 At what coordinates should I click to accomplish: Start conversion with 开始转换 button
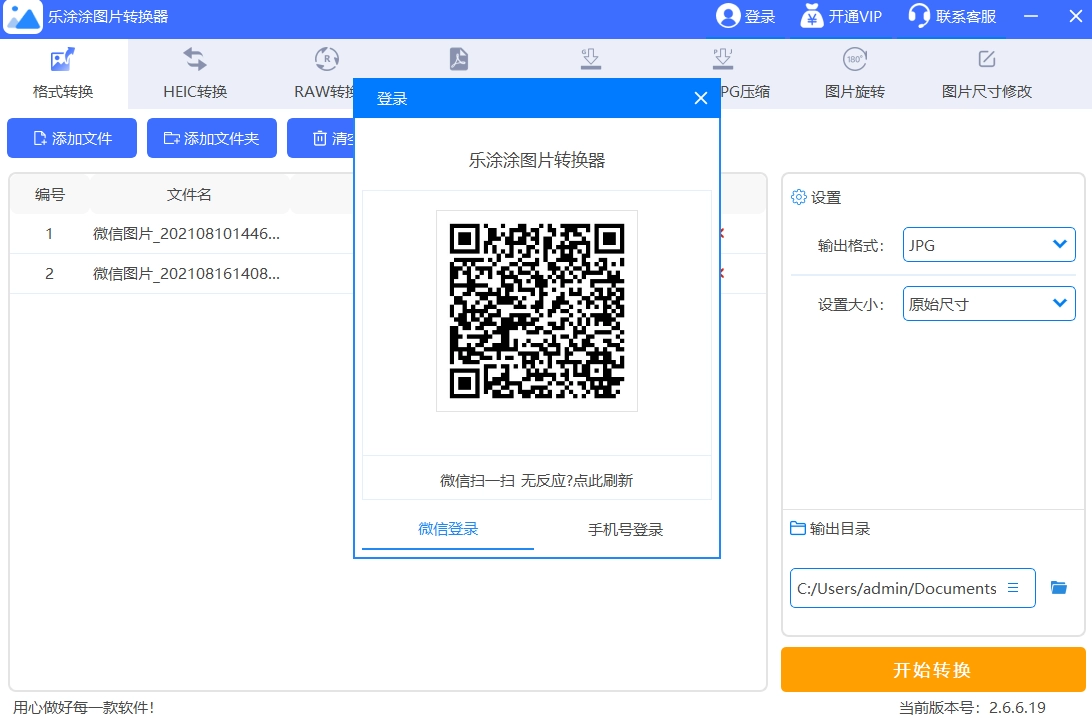933,669
